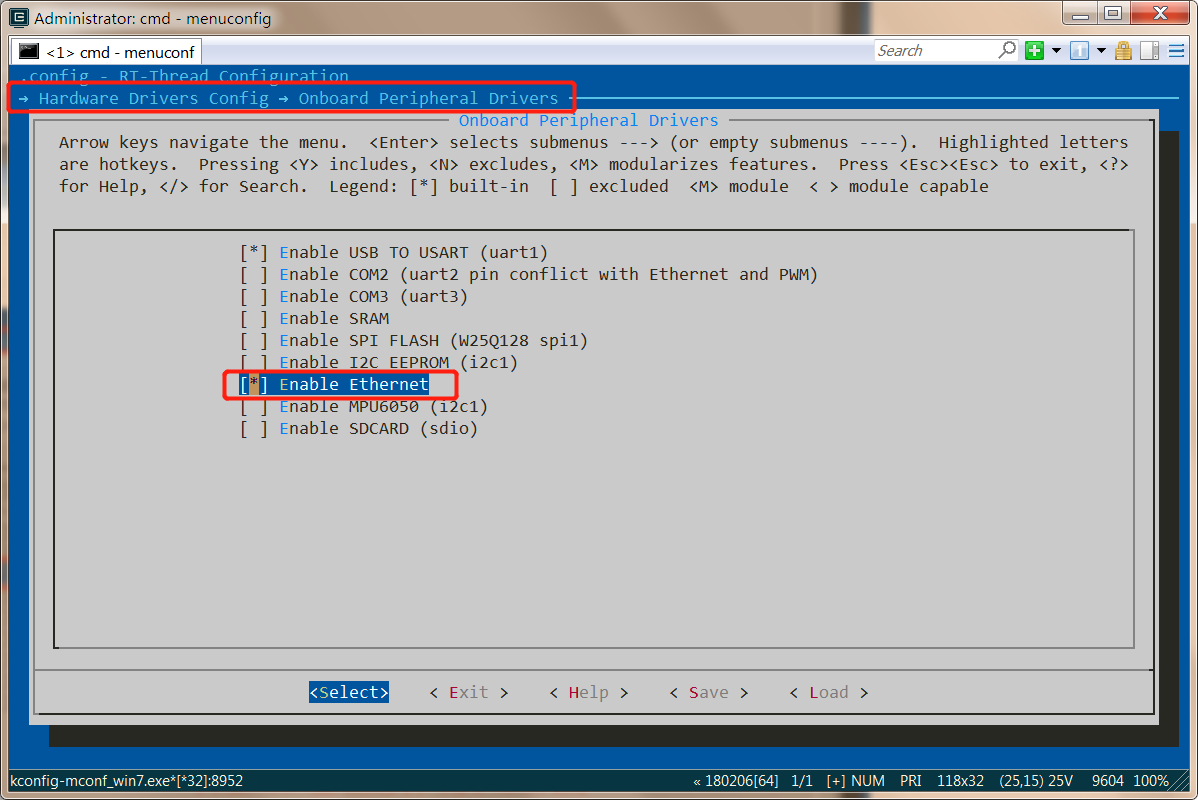1198x800 pixels.
Task: Click 'Hardware Drivers Config' in the breadcrumb
Action: point(154,99)
